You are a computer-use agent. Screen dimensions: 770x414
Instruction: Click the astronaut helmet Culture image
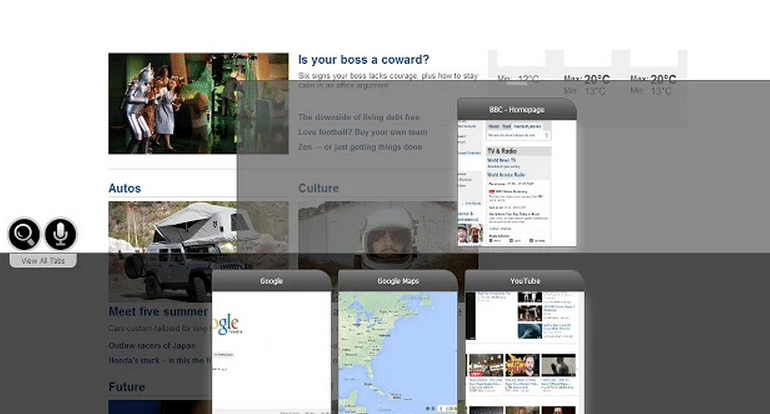pos(388,236)
